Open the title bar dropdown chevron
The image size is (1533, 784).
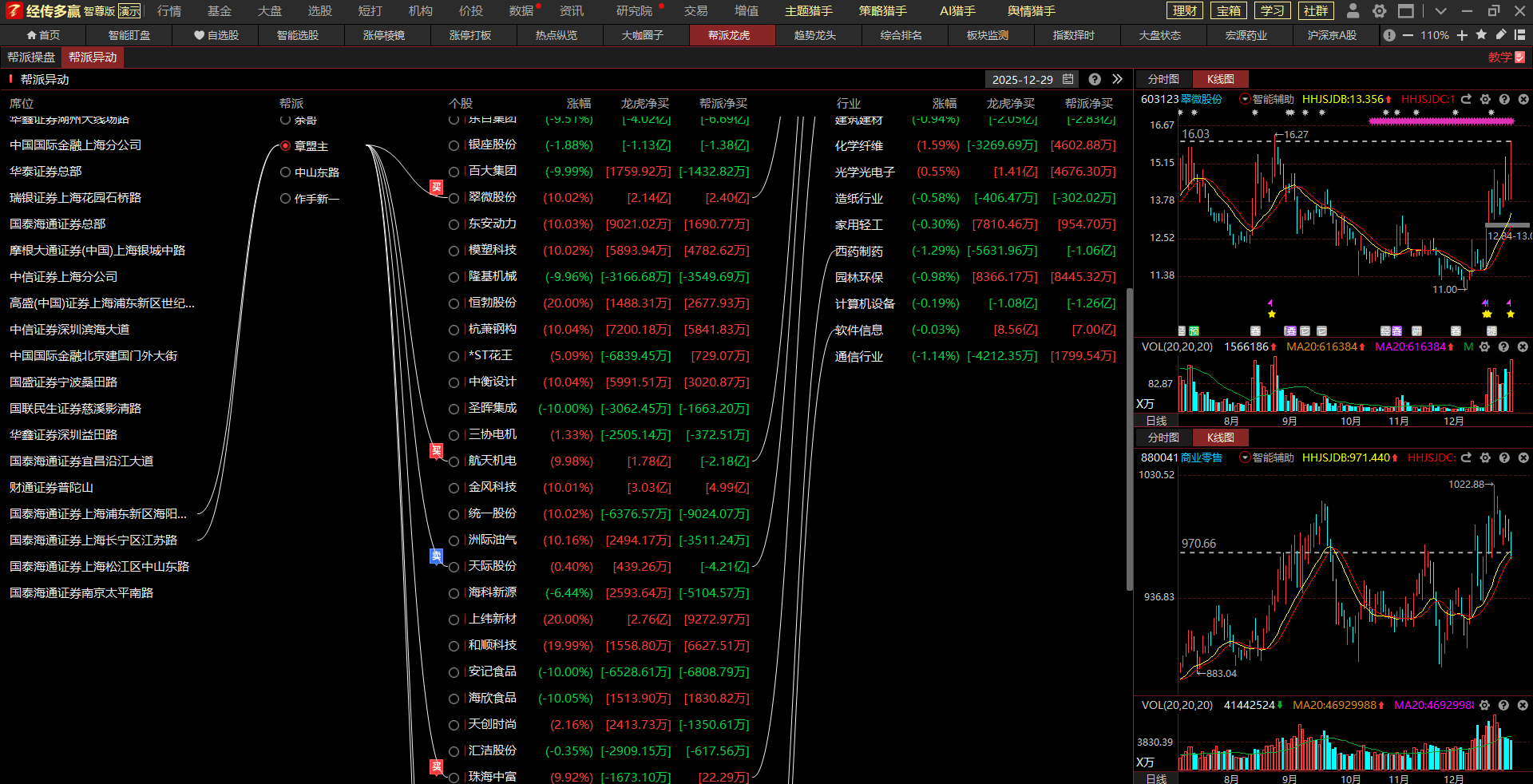[x=1440, y=11]
